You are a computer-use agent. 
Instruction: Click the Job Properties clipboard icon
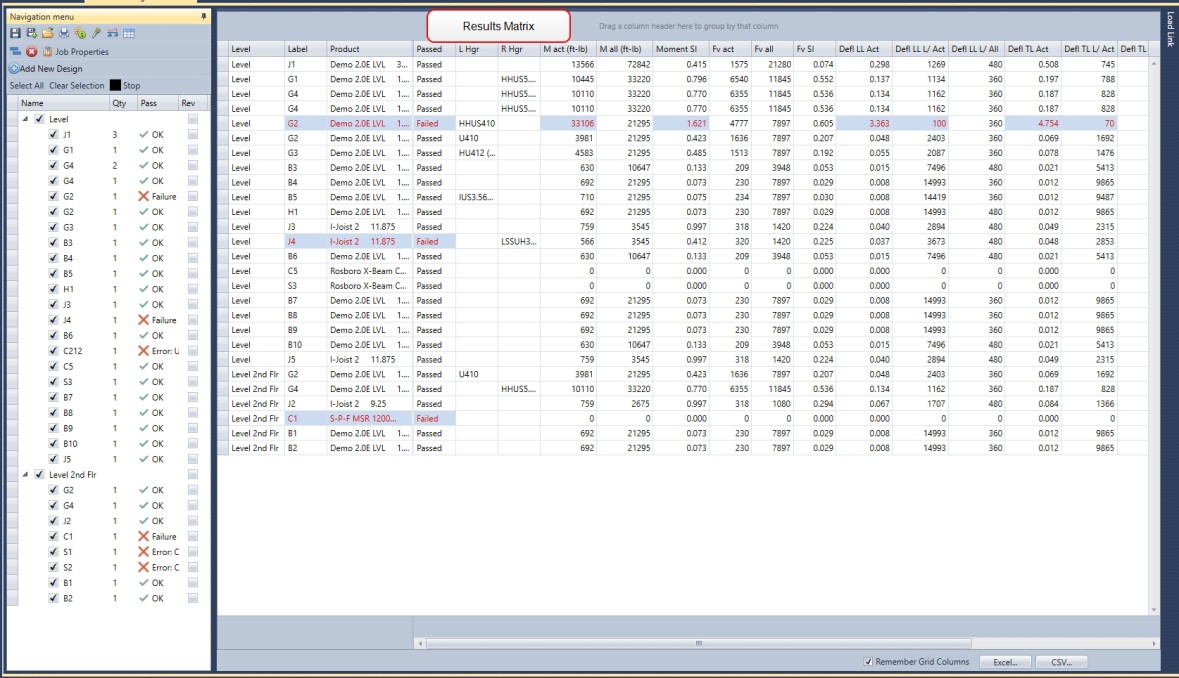coord(47,52)
